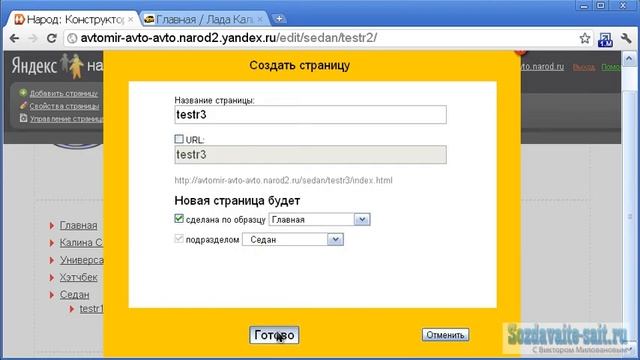Click the narod.ru site link in header

point(542,67)
